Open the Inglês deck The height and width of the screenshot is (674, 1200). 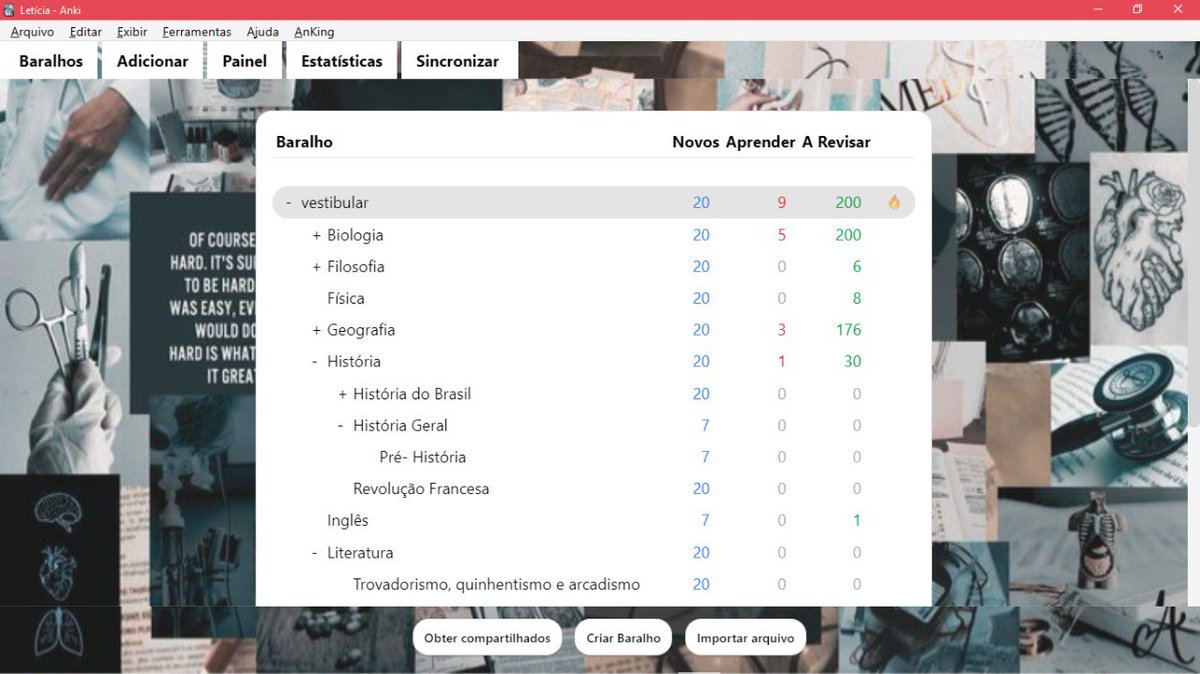point(348,520)
